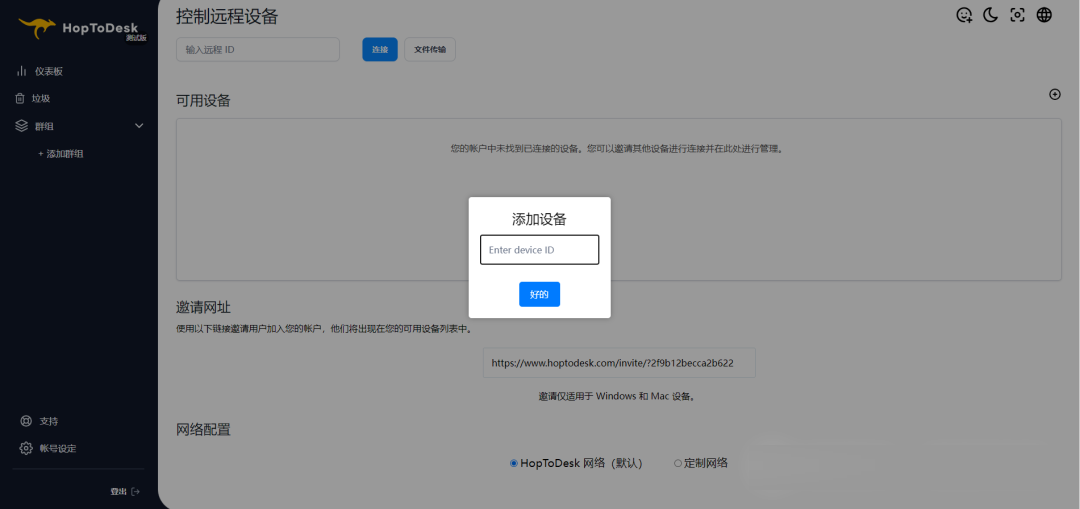The image size is (1080, 509).
Task: Focus the Enter device ID field
Action: [x=539, y=250]
